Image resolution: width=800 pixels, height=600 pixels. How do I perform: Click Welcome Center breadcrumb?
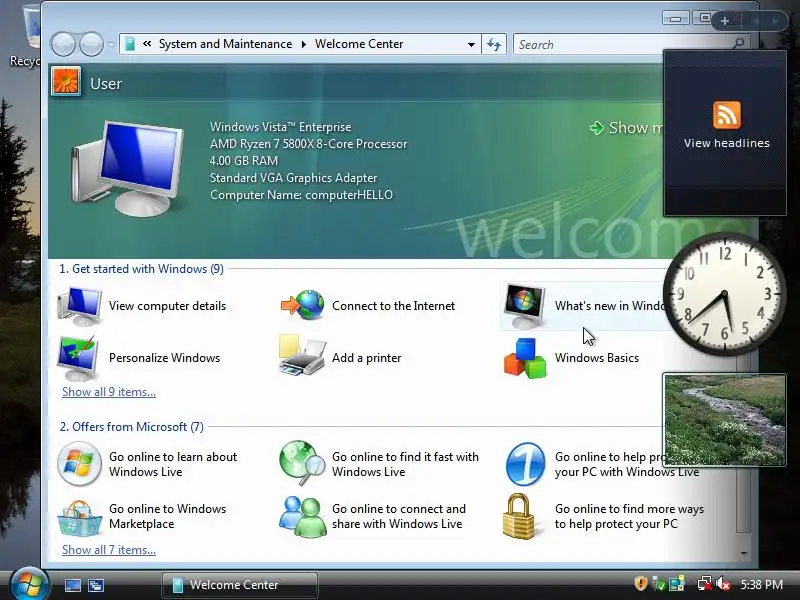tap(359, 44)
